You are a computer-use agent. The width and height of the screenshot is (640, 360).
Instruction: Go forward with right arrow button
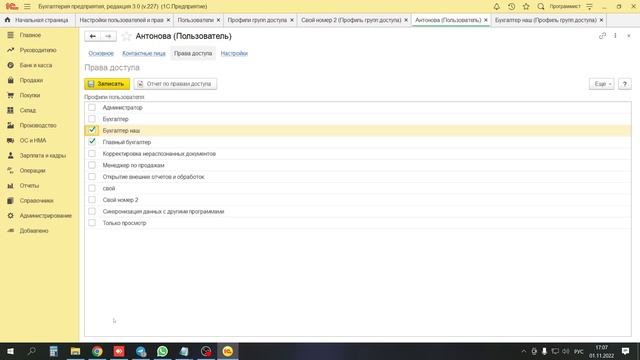tap(108, 36)
